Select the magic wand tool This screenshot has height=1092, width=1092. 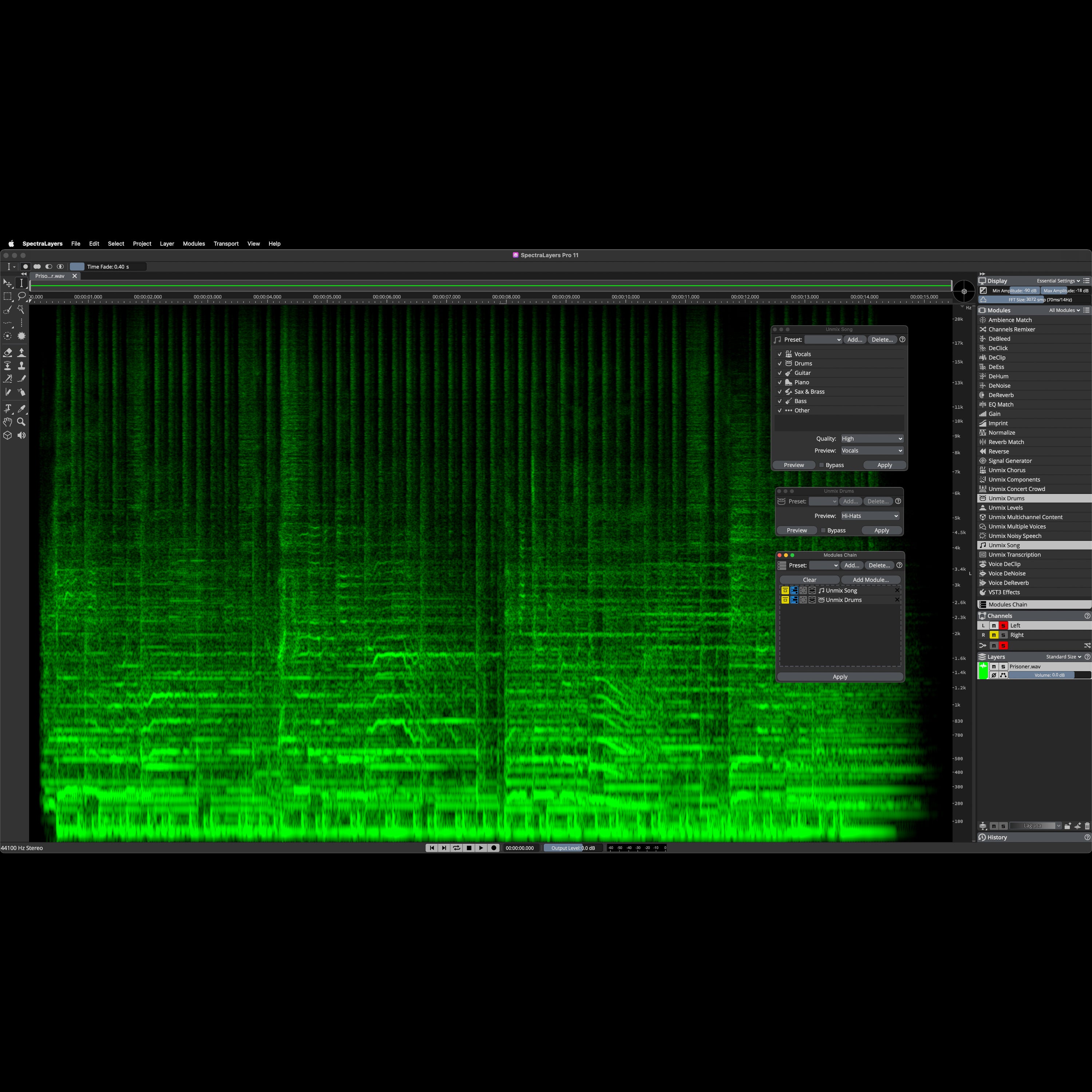21,310
